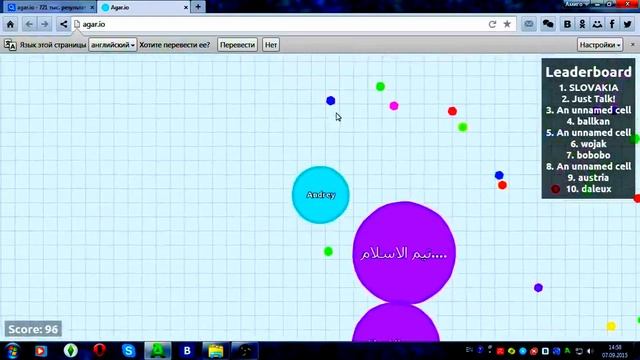
Task: Click the large purple cell with Arabic name
Action: click(x=404, y=253)
